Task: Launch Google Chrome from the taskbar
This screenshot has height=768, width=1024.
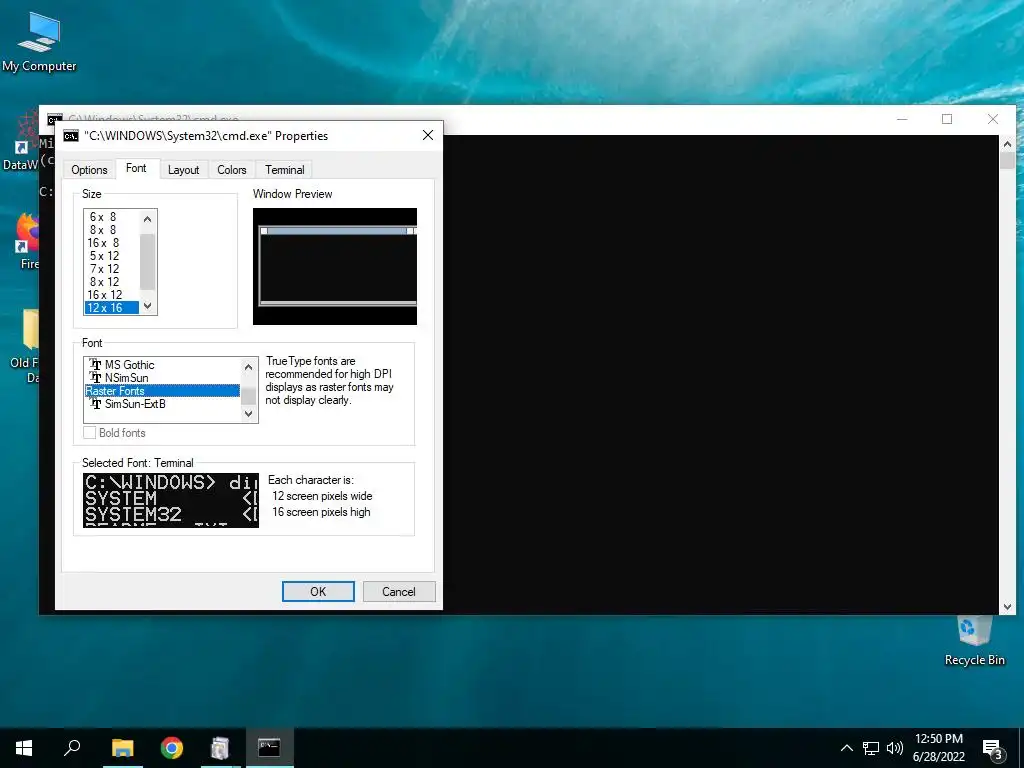Action: [172, 748]
